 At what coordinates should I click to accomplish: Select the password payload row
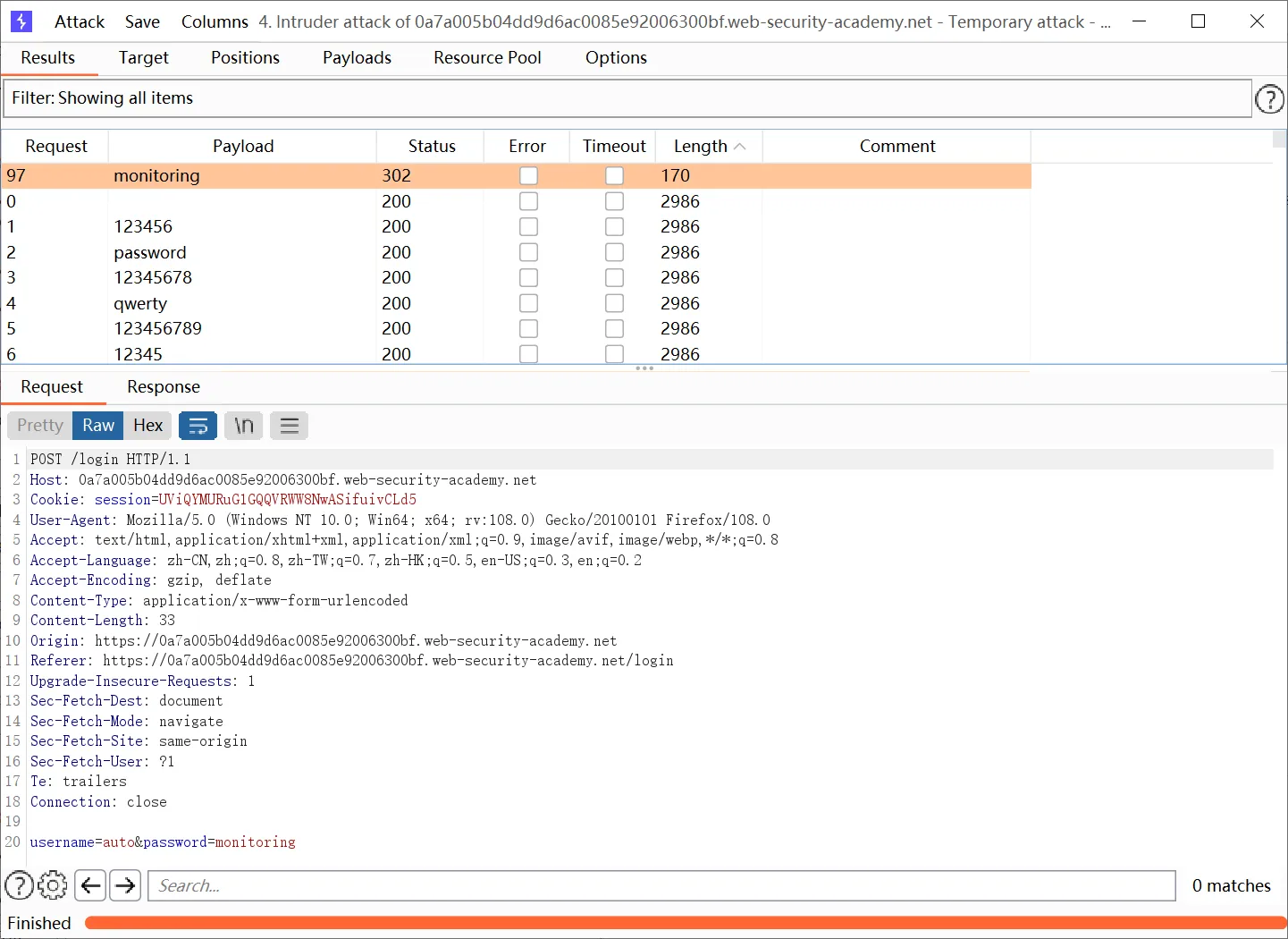pos(517,253)
